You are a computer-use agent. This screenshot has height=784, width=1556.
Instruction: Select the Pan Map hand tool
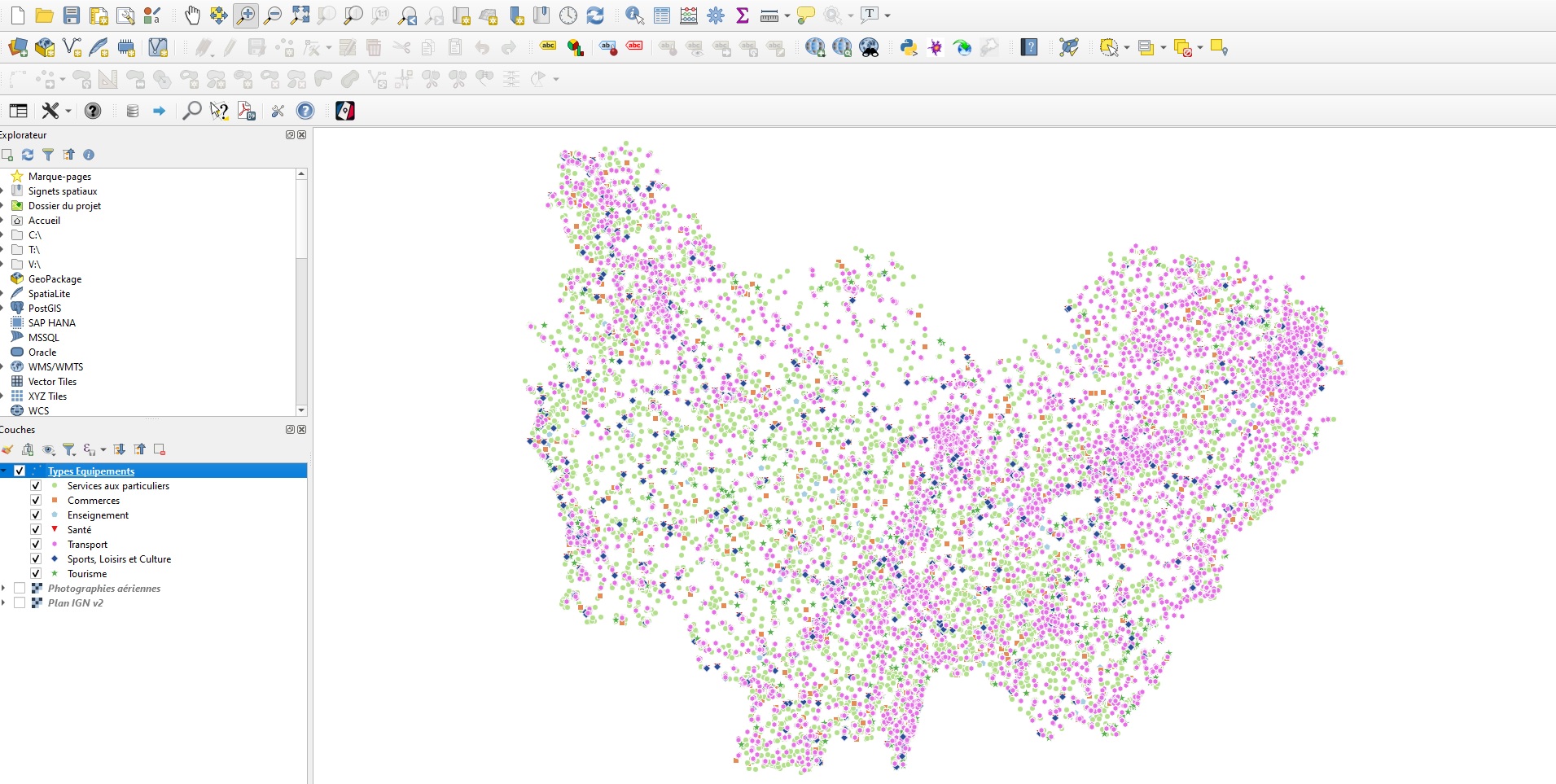(192, 15)
